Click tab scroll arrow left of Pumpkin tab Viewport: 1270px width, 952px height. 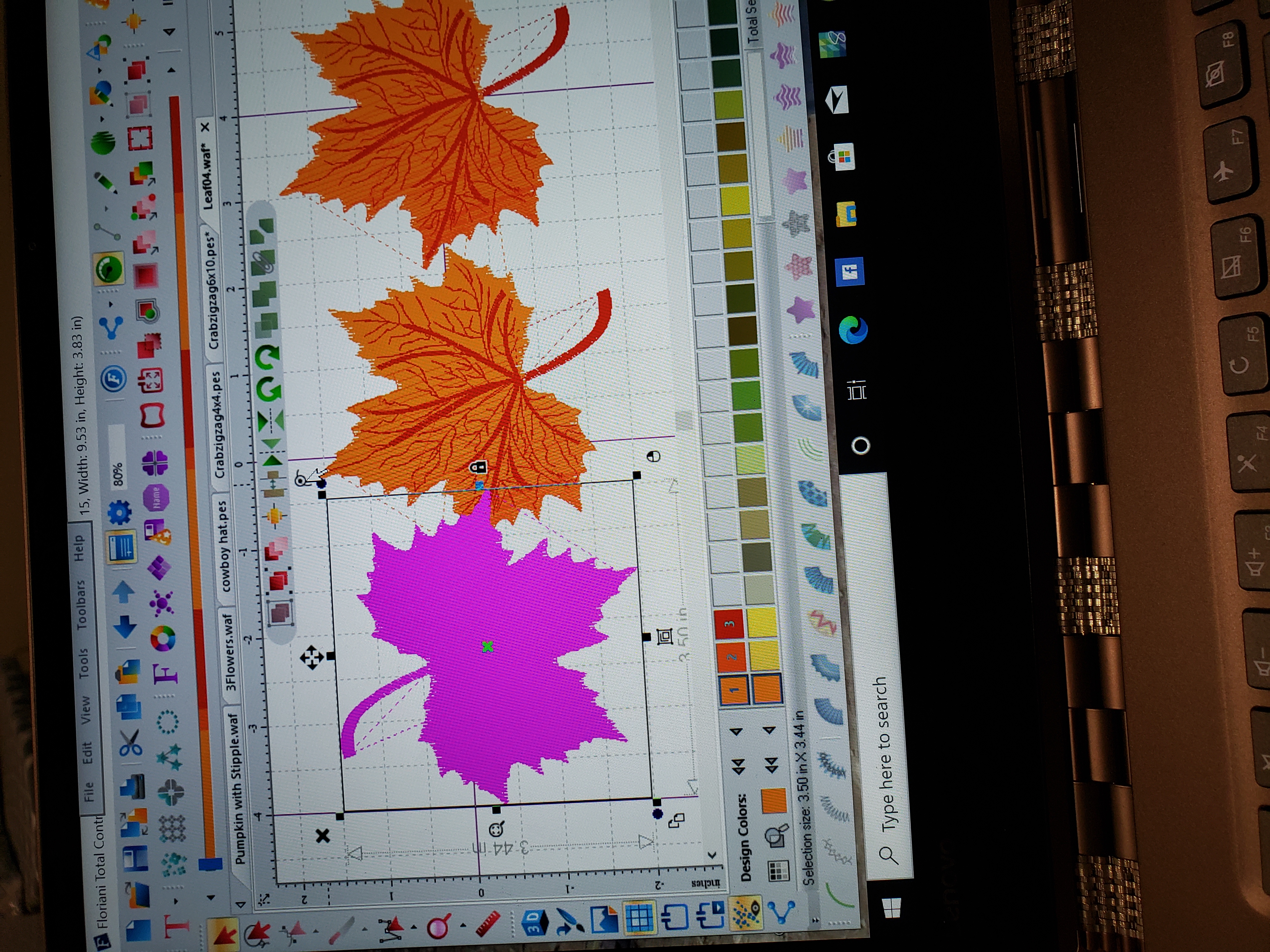pyautogui.click(x=241, y=905)
